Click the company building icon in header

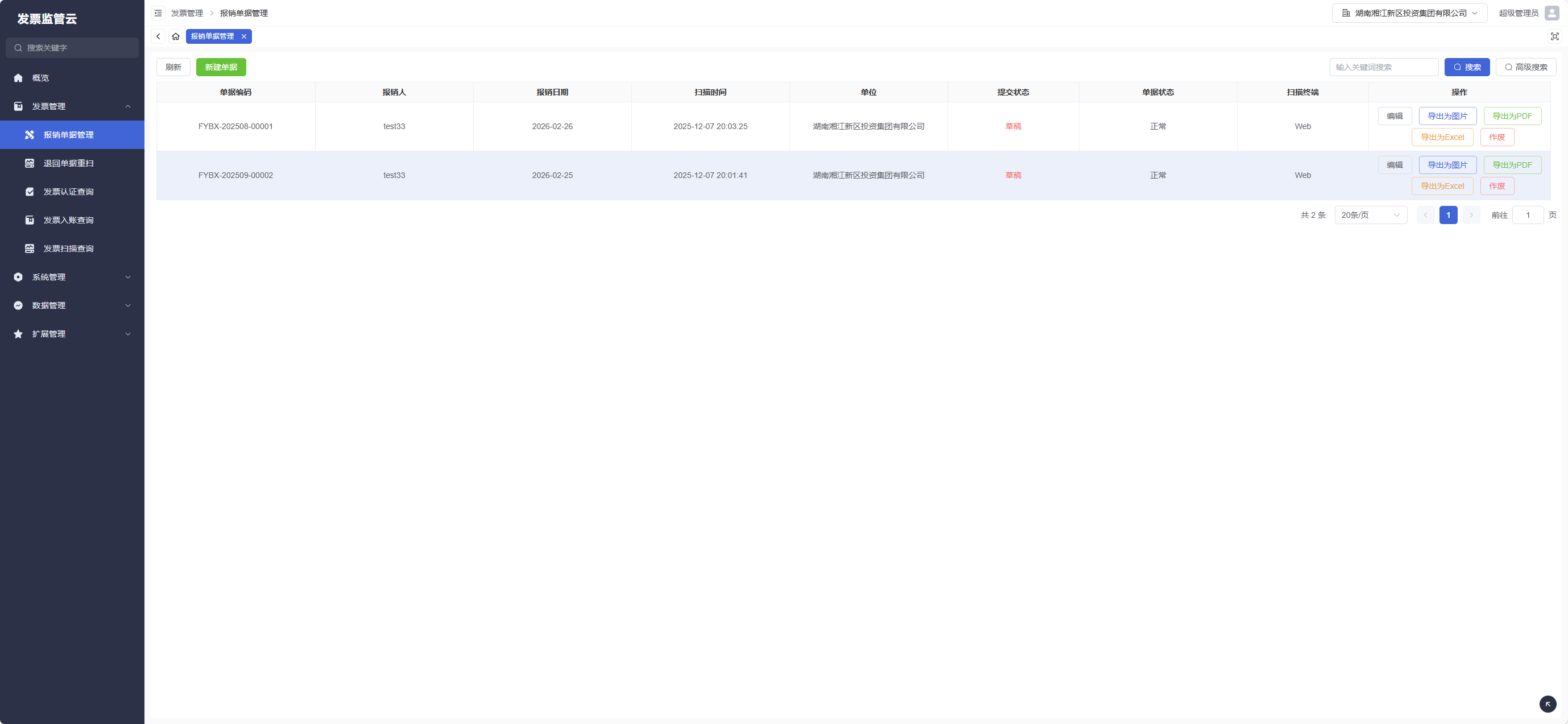point(1346,13)
